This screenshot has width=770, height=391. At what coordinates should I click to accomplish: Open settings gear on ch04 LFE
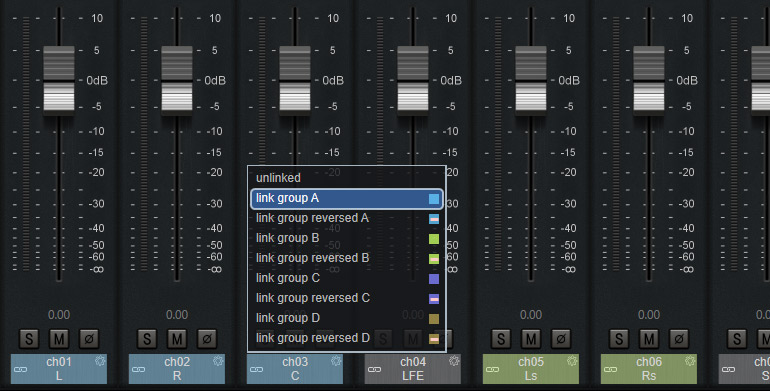click(454, 361)
